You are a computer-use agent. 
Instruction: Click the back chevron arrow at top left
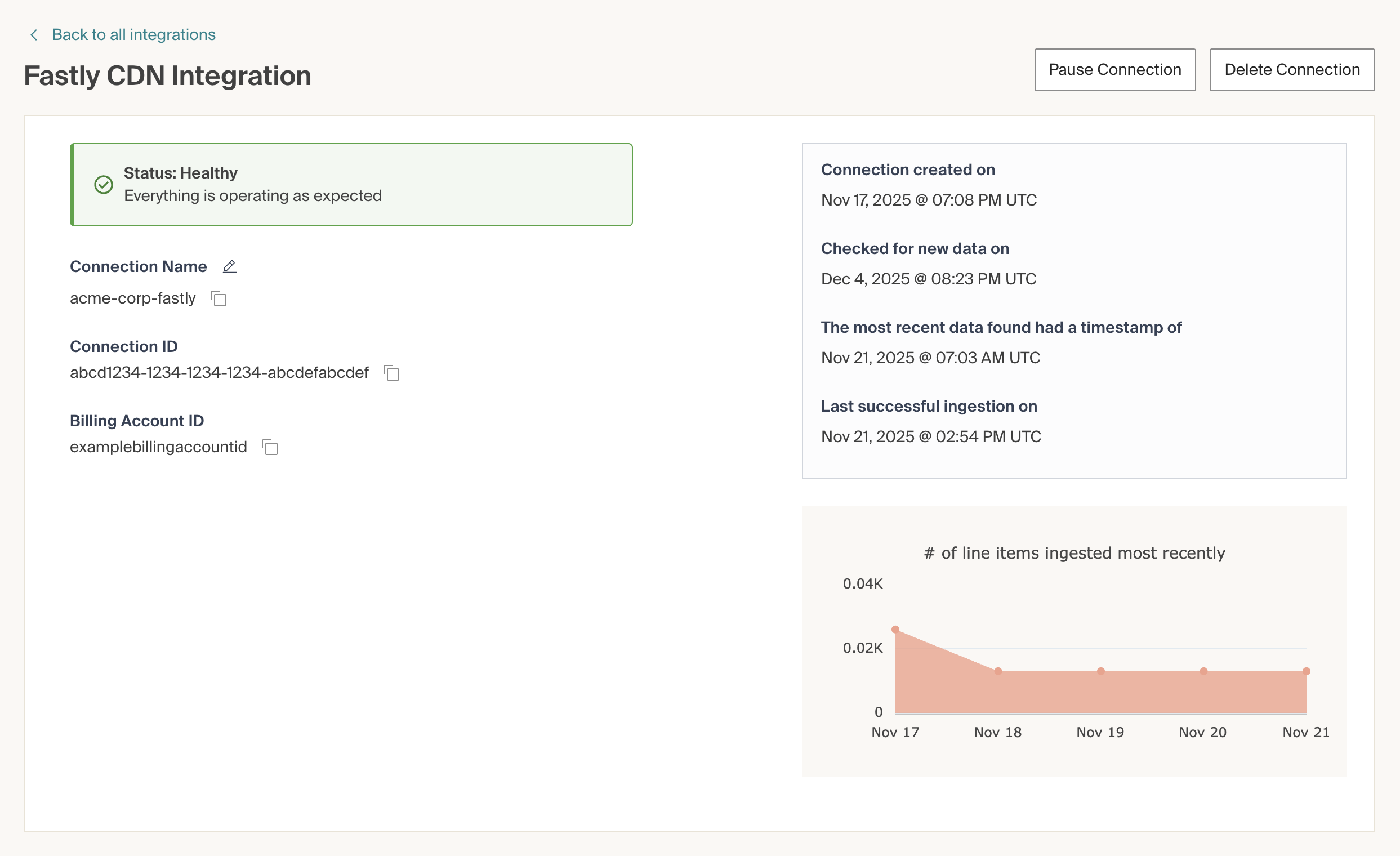click(34, 34)
